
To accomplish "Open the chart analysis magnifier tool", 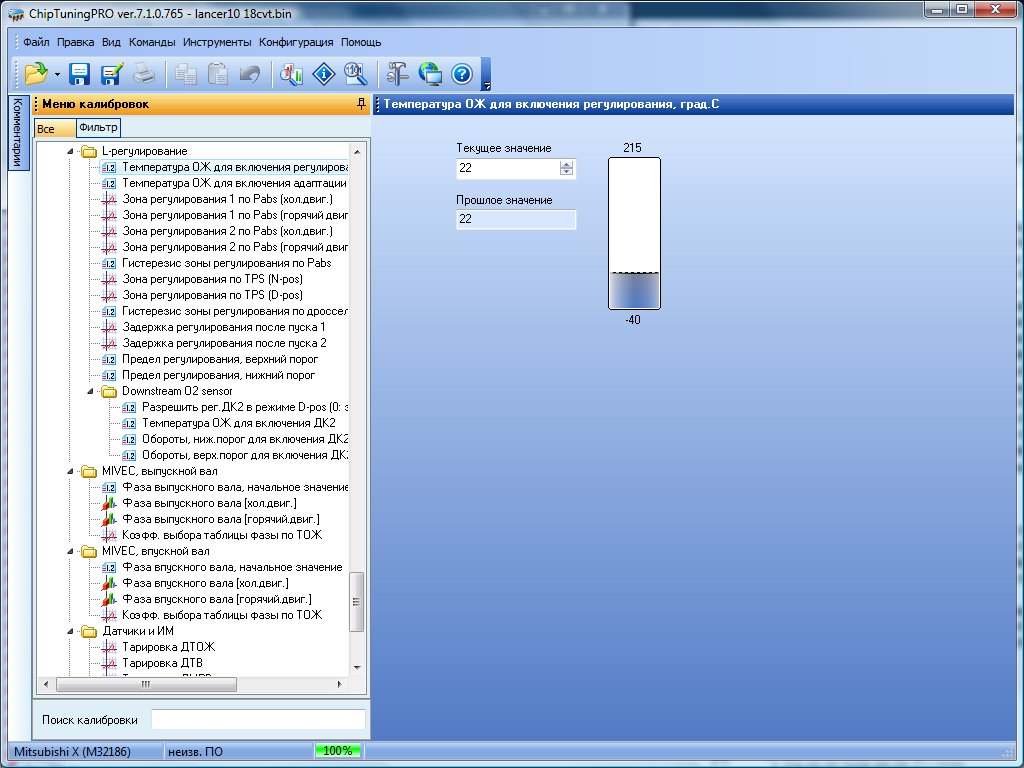I will click(291, 73).
